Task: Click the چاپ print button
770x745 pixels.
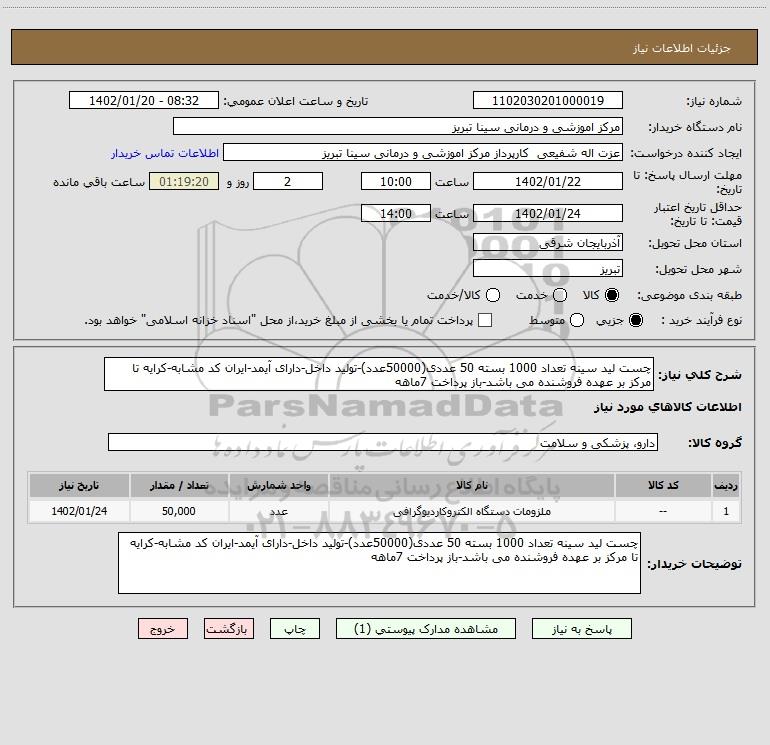Action: coord(295,629)
